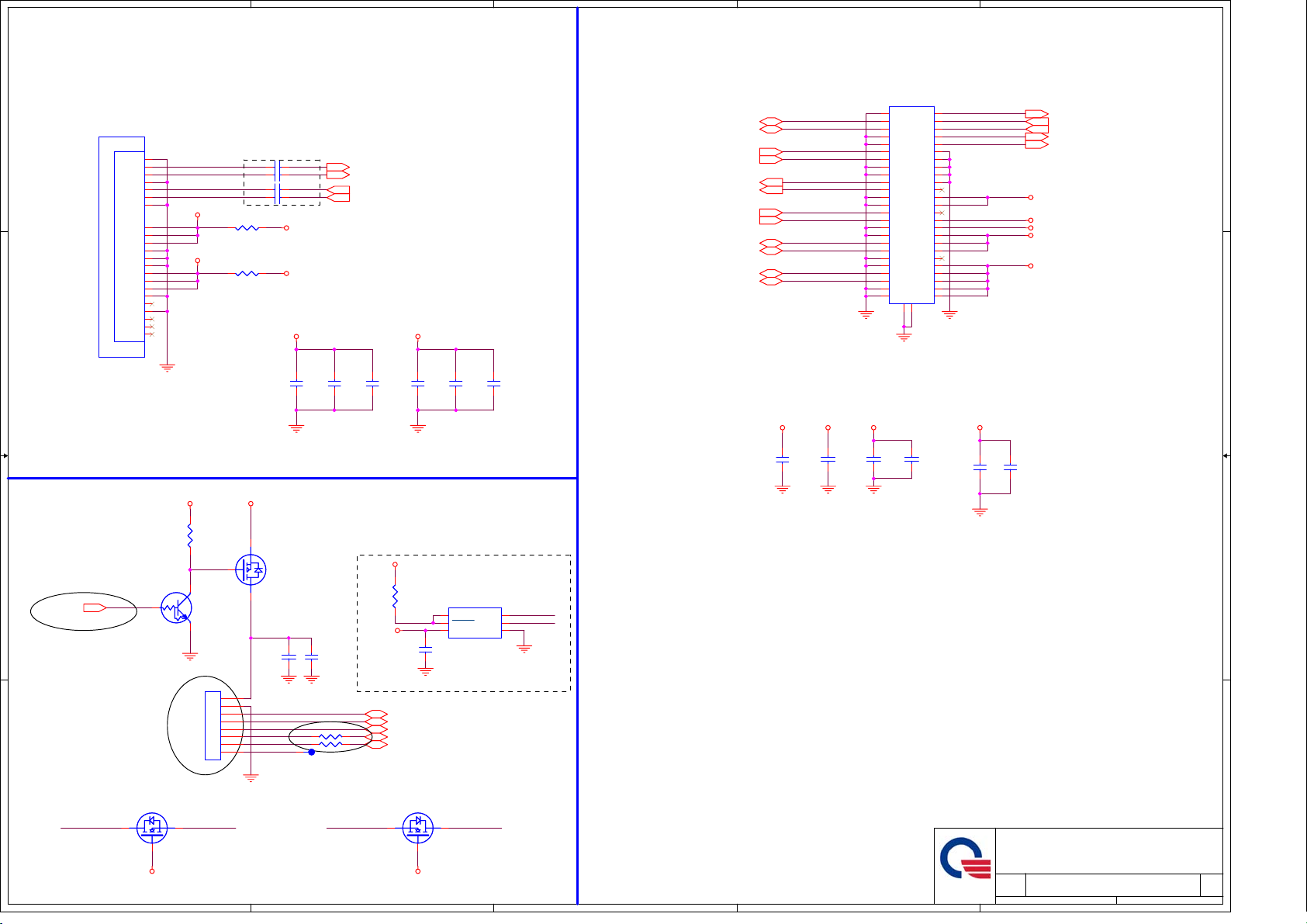Click the red and blue company logo

pos(966,858)
